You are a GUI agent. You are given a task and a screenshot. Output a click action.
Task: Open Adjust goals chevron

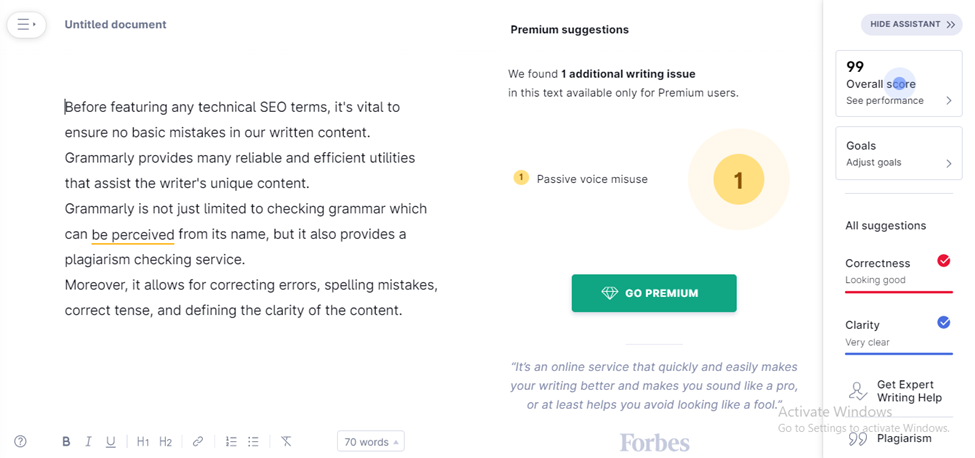coord(949,163)
